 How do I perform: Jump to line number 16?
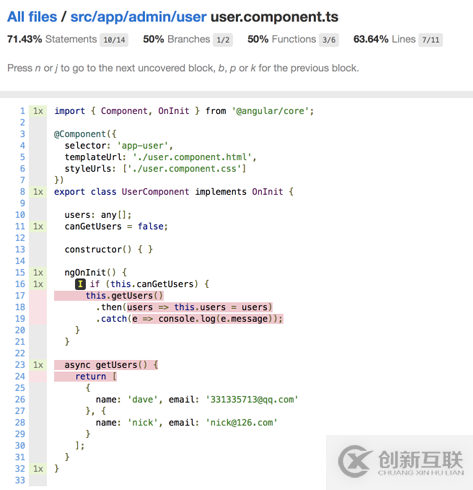coord(20,284)
